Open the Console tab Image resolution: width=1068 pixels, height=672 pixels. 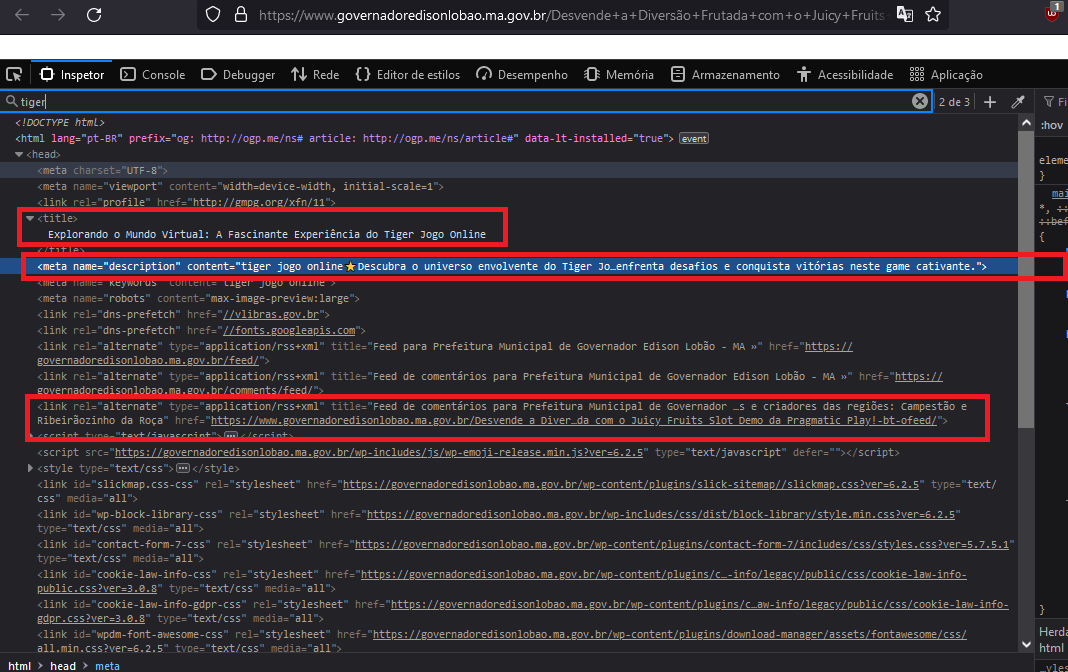click(153, 74)
